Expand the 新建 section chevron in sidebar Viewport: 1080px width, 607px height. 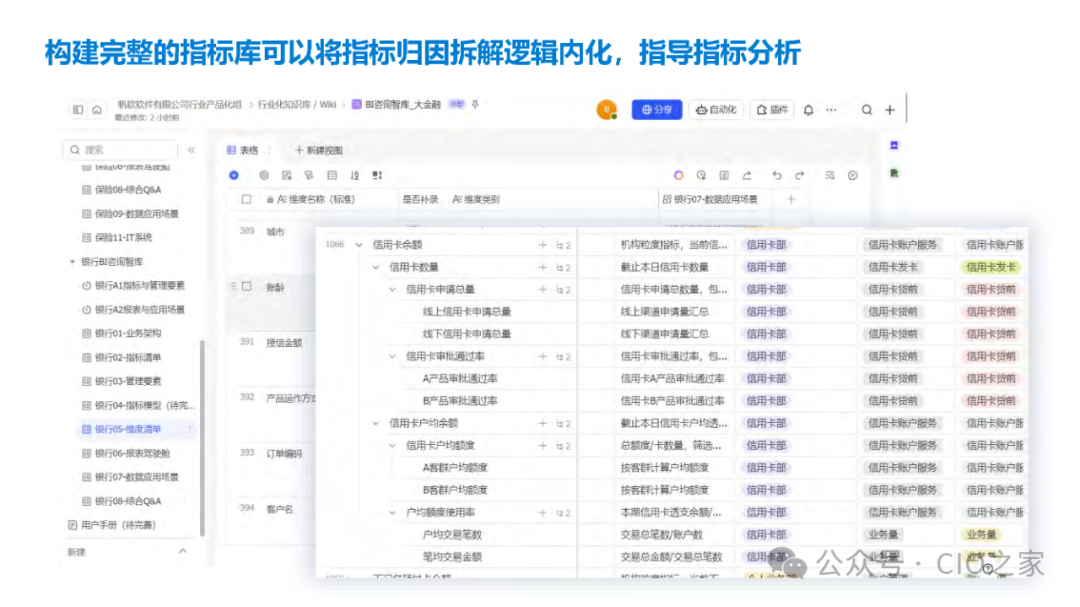tap(183, 551)
